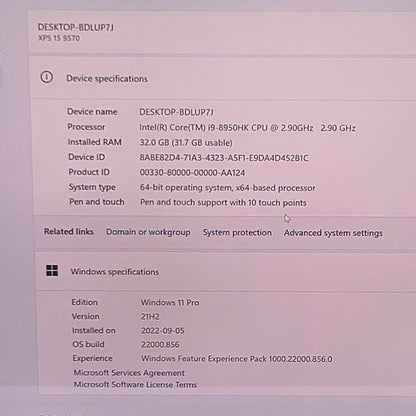
Task: Select the Device ID value 8ABE82D4
Action: click(224, 158)
